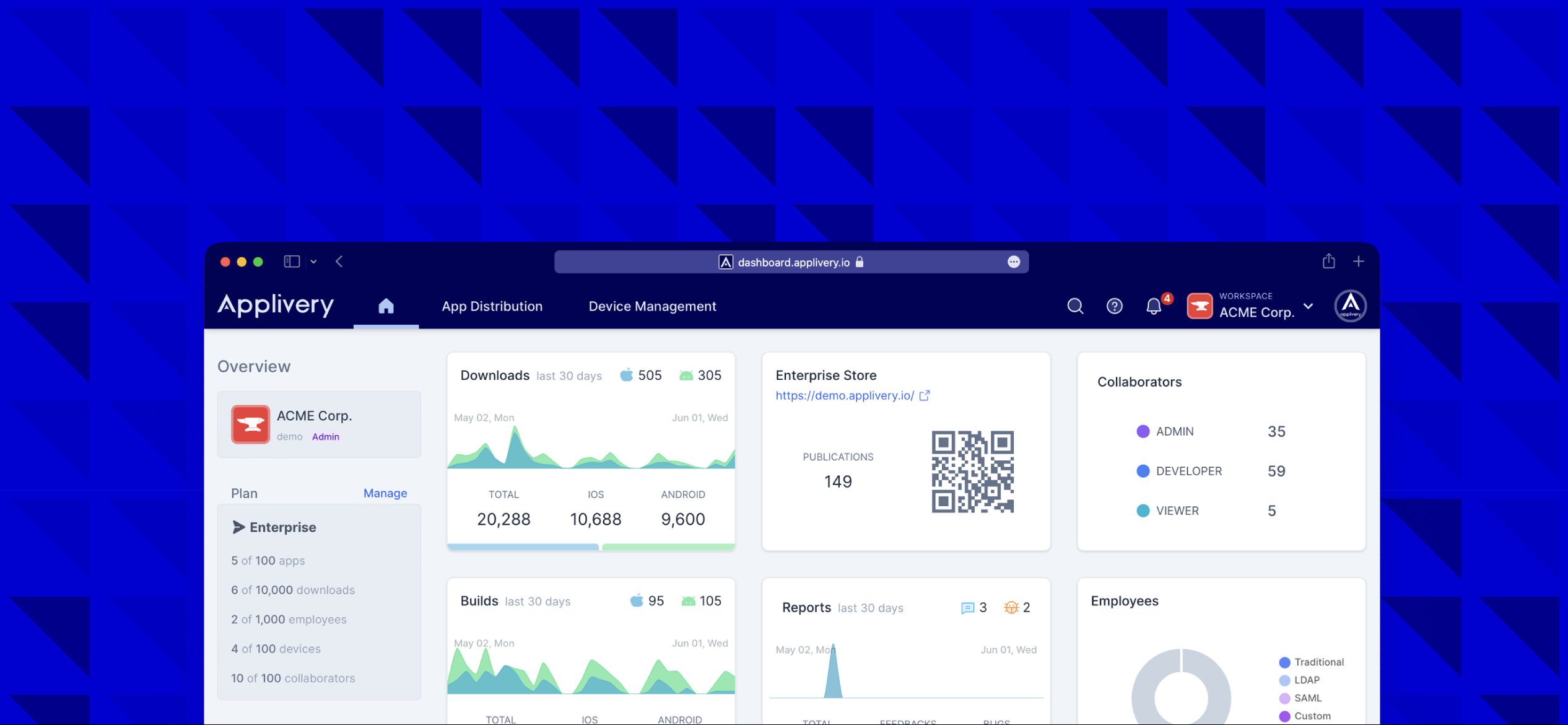Open the demo.applivery.io store link
This screenshot has width=1568, height=725.
tap(844, 395)
